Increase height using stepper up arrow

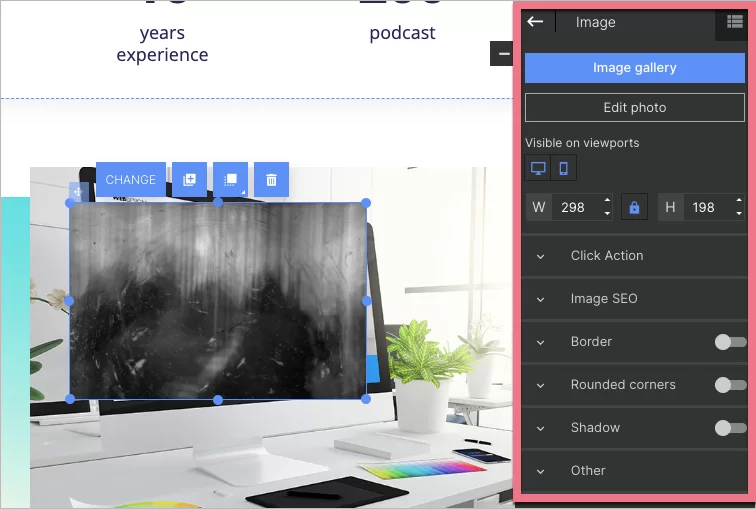pyautogui.click(x=739, y=202)
